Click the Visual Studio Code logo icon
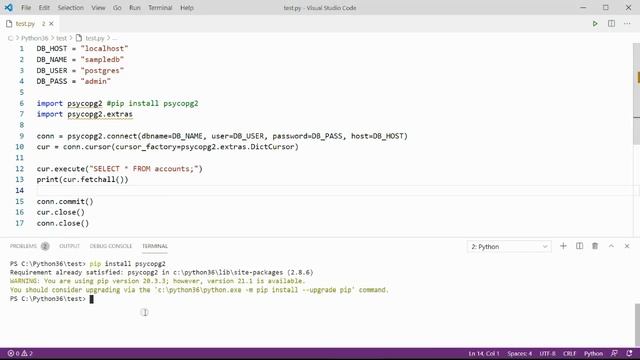Image resolution: width=640 pixels, height=360 pixels. tap(9, 7)
